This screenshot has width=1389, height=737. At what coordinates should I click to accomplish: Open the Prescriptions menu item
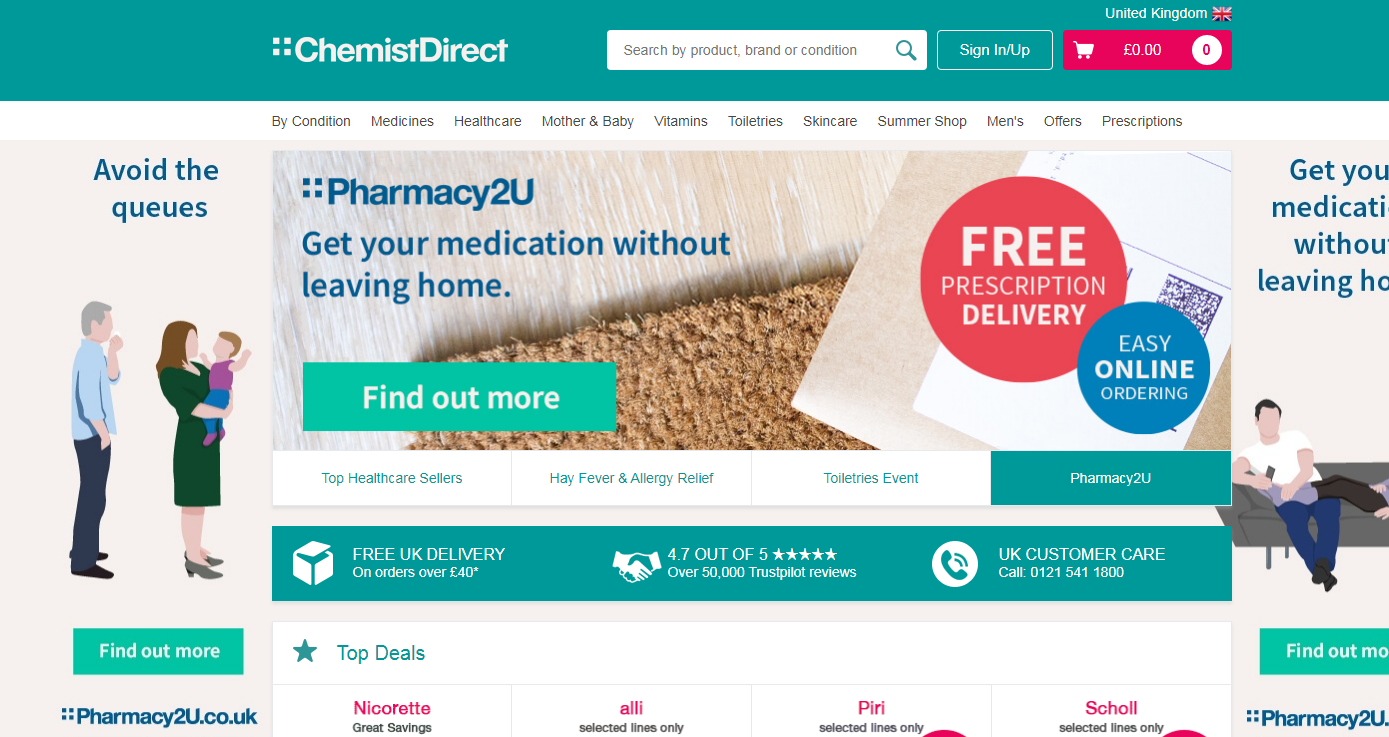(1142, 121)
